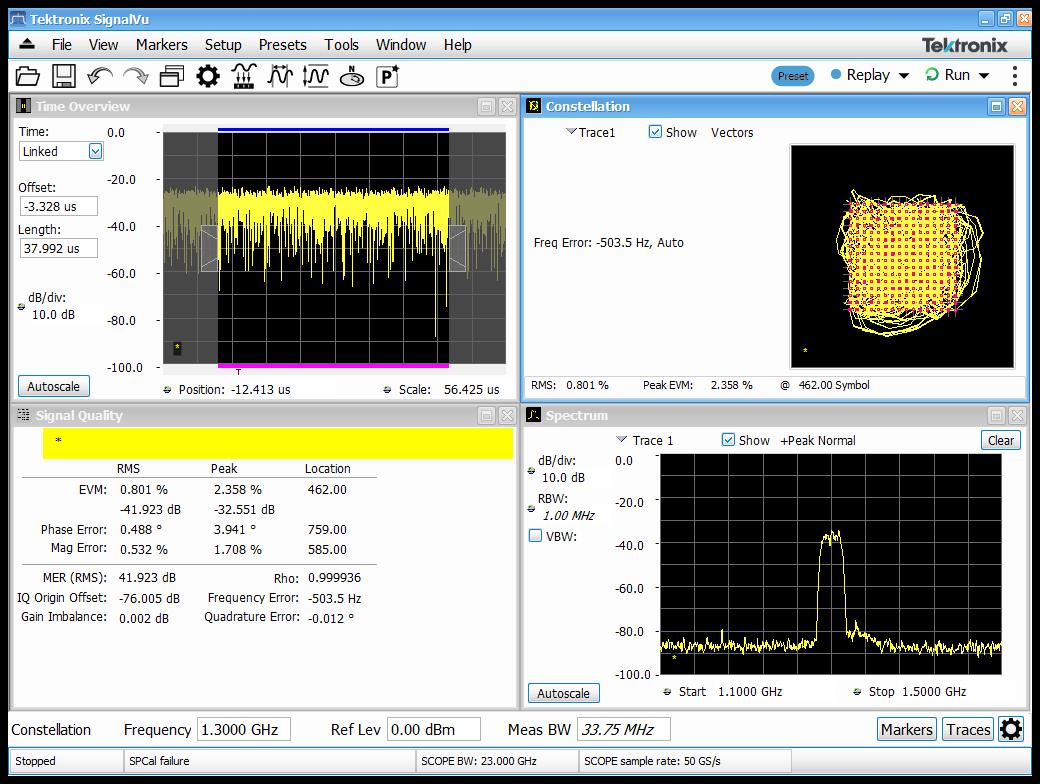The image size is (1040, 784).
Task: Adjust the Spectrum dB/div knob
Action: point(531,470)
